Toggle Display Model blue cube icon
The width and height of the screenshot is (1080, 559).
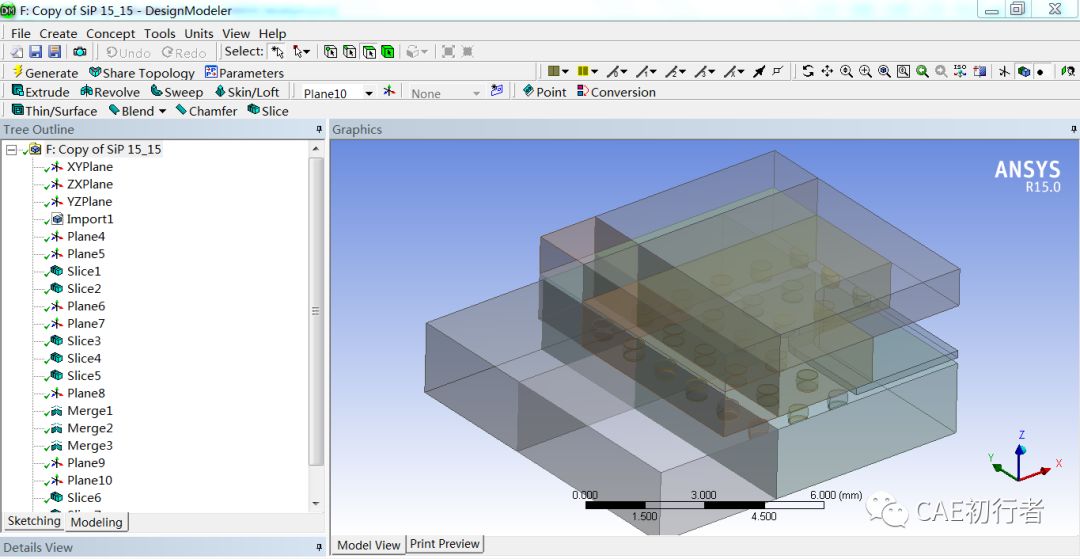coord(1024,71)
